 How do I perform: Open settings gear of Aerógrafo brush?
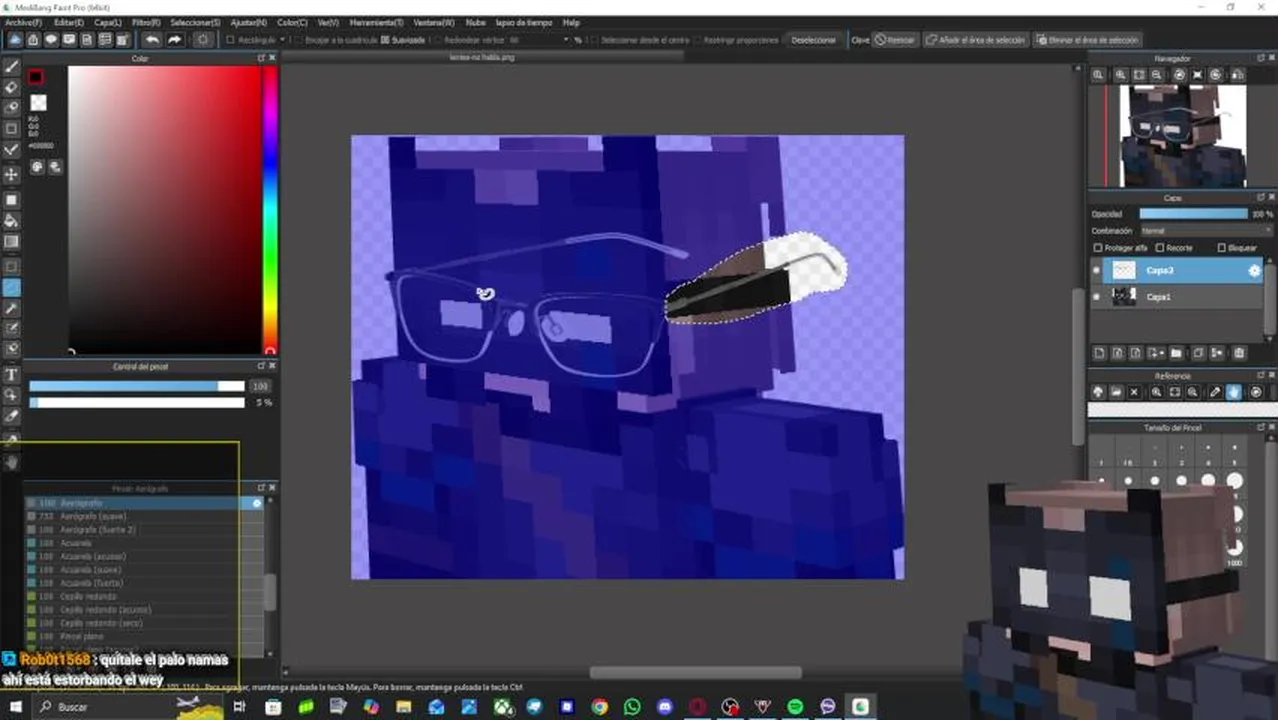click(x=257, y=503)
